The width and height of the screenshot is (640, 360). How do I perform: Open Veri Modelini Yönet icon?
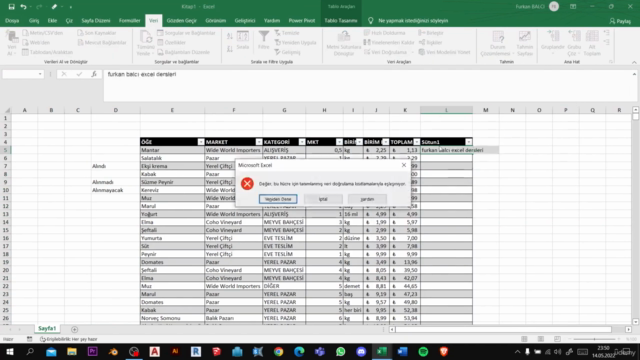[444, 52]
